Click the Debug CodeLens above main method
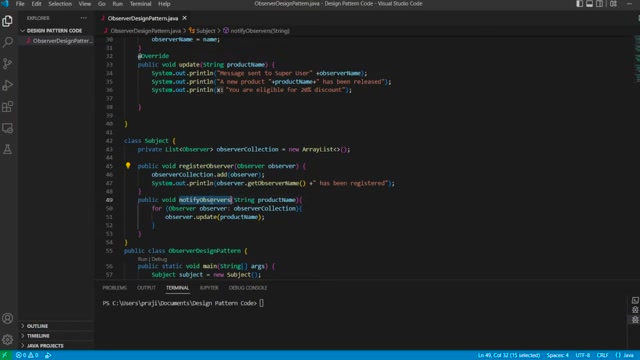 [159, 259]
